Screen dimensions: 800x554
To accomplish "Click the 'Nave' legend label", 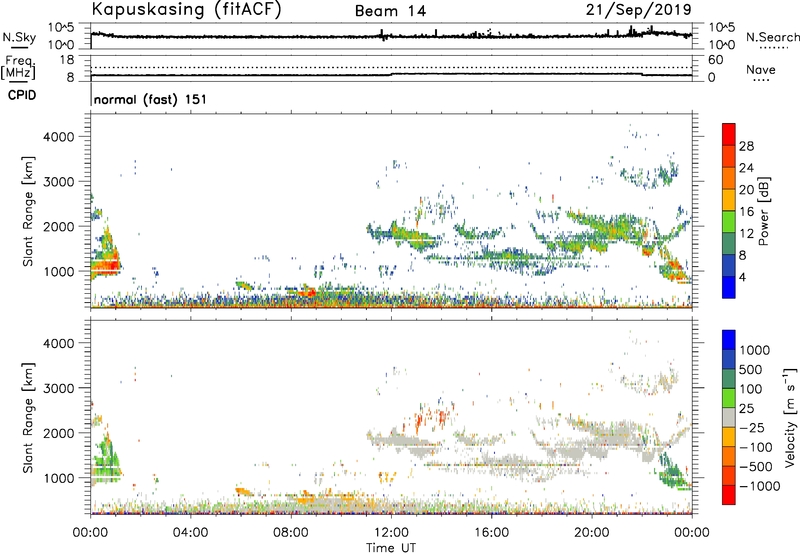I will pyautogui.click(x=761, y=69).
